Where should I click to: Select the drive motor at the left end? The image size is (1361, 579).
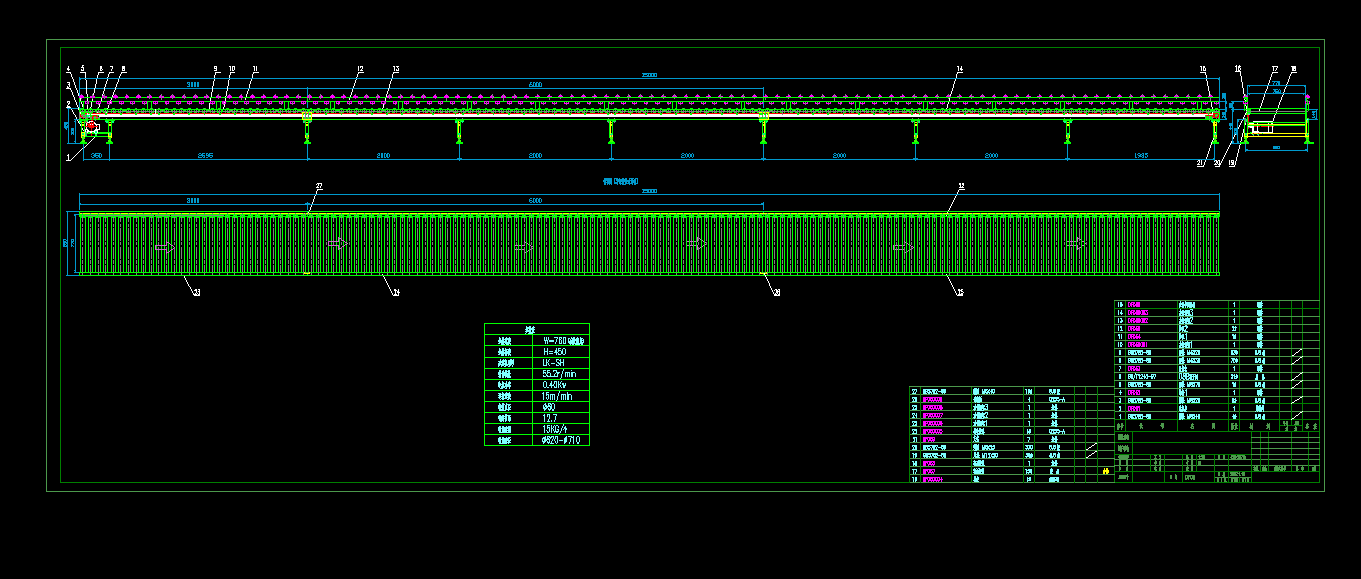tap(91, 126)
